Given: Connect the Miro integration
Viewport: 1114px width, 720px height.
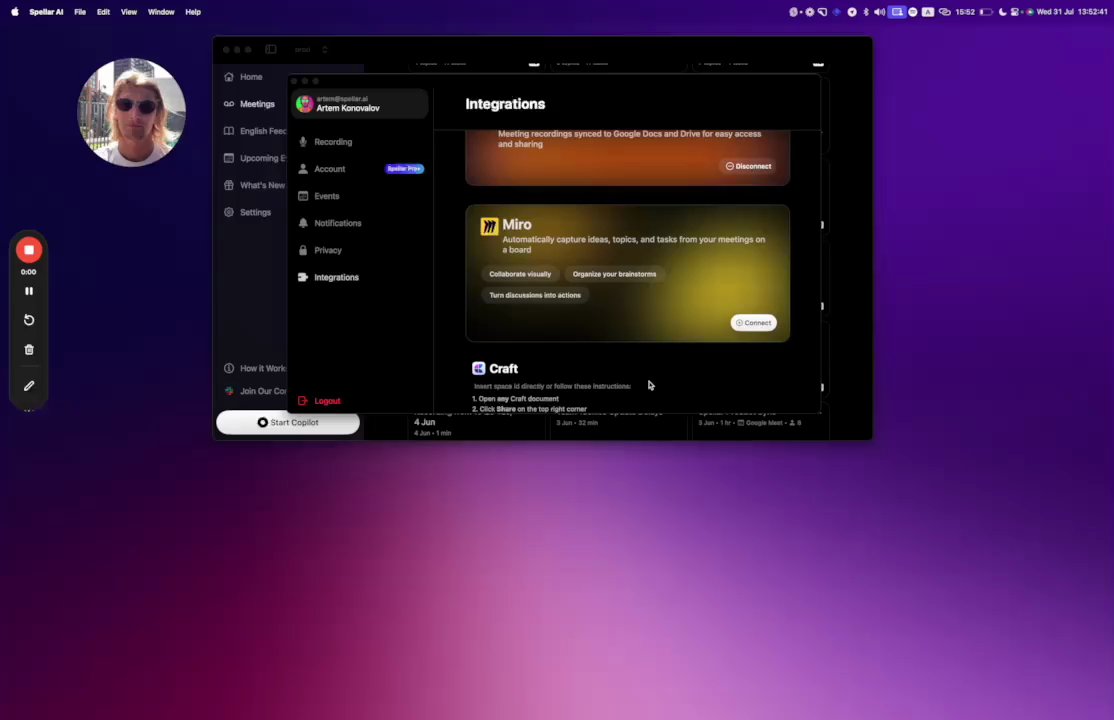Looking at the screenshot, I should pyautogui.click(x=754, y=323).
